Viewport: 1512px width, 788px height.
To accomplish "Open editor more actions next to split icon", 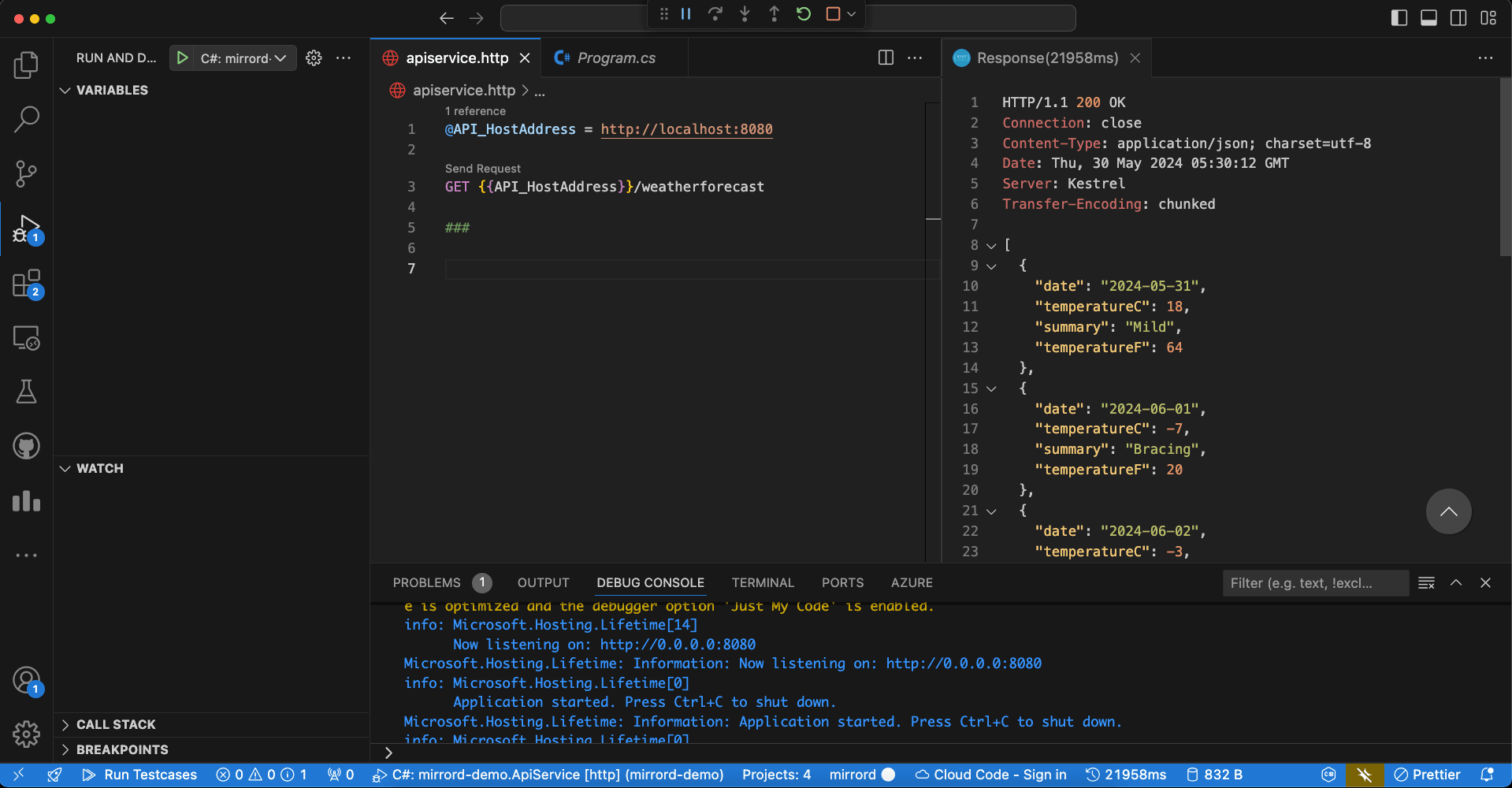I will pos(915,58).
